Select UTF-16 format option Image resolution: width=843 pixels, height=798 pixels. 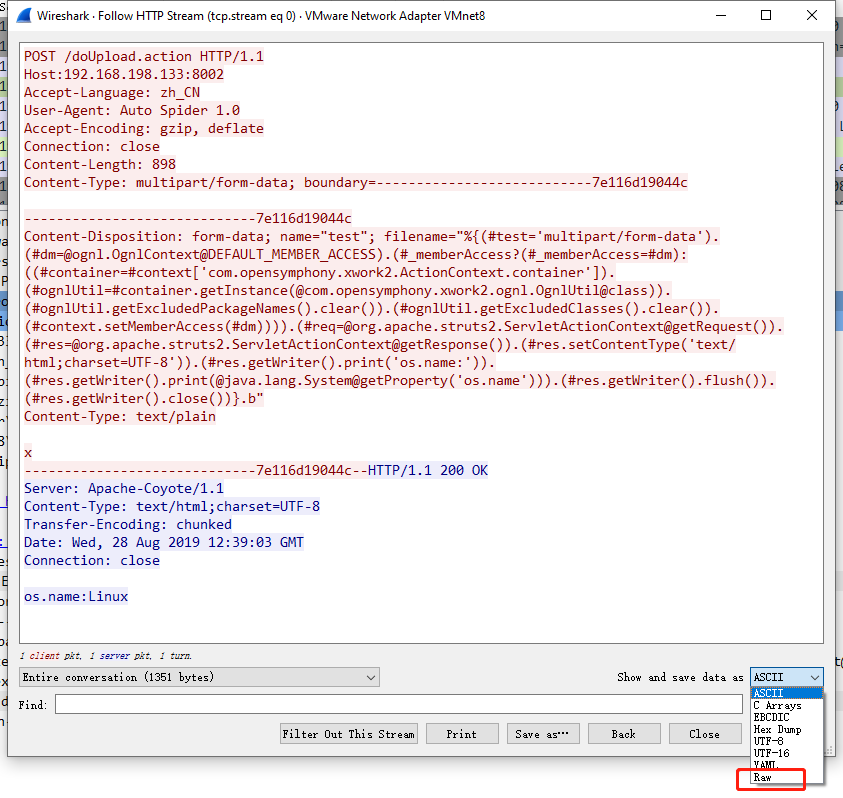pos(787,753)
